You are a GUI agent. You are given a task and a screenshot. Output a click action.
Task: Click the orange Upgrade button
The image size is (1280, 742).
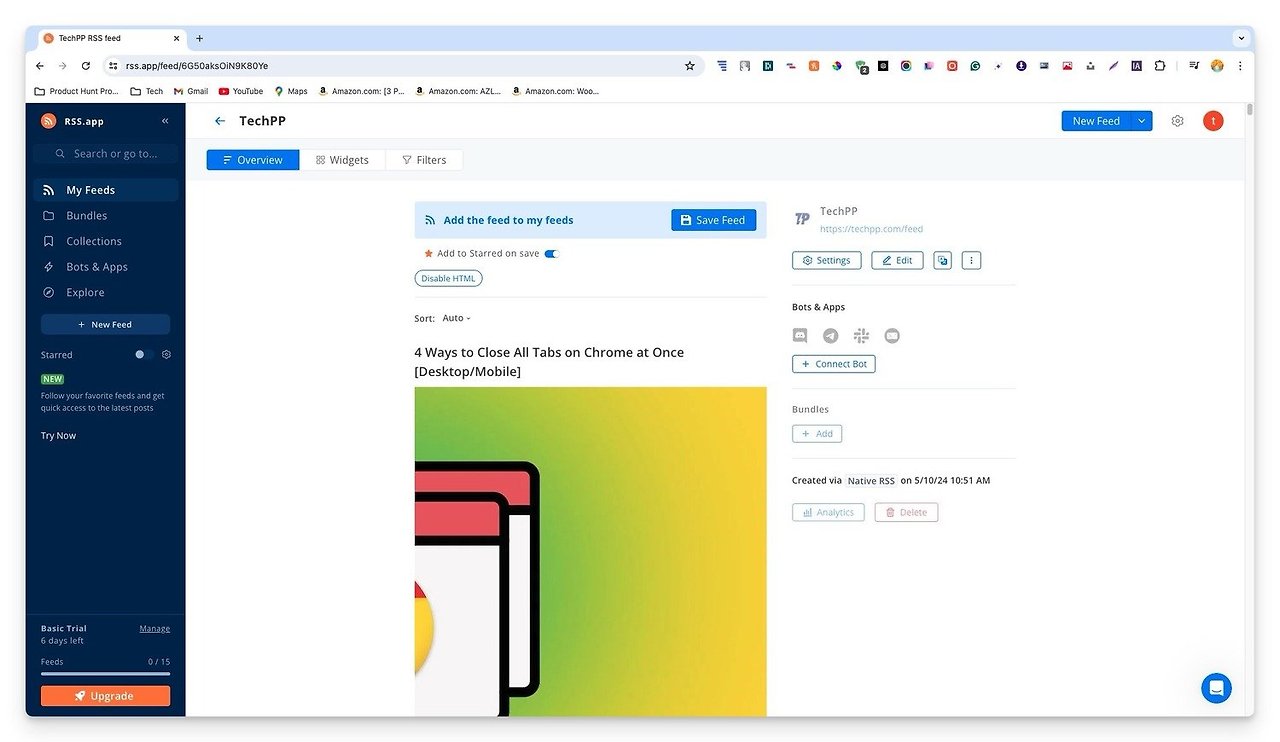[x=105, y=696]
